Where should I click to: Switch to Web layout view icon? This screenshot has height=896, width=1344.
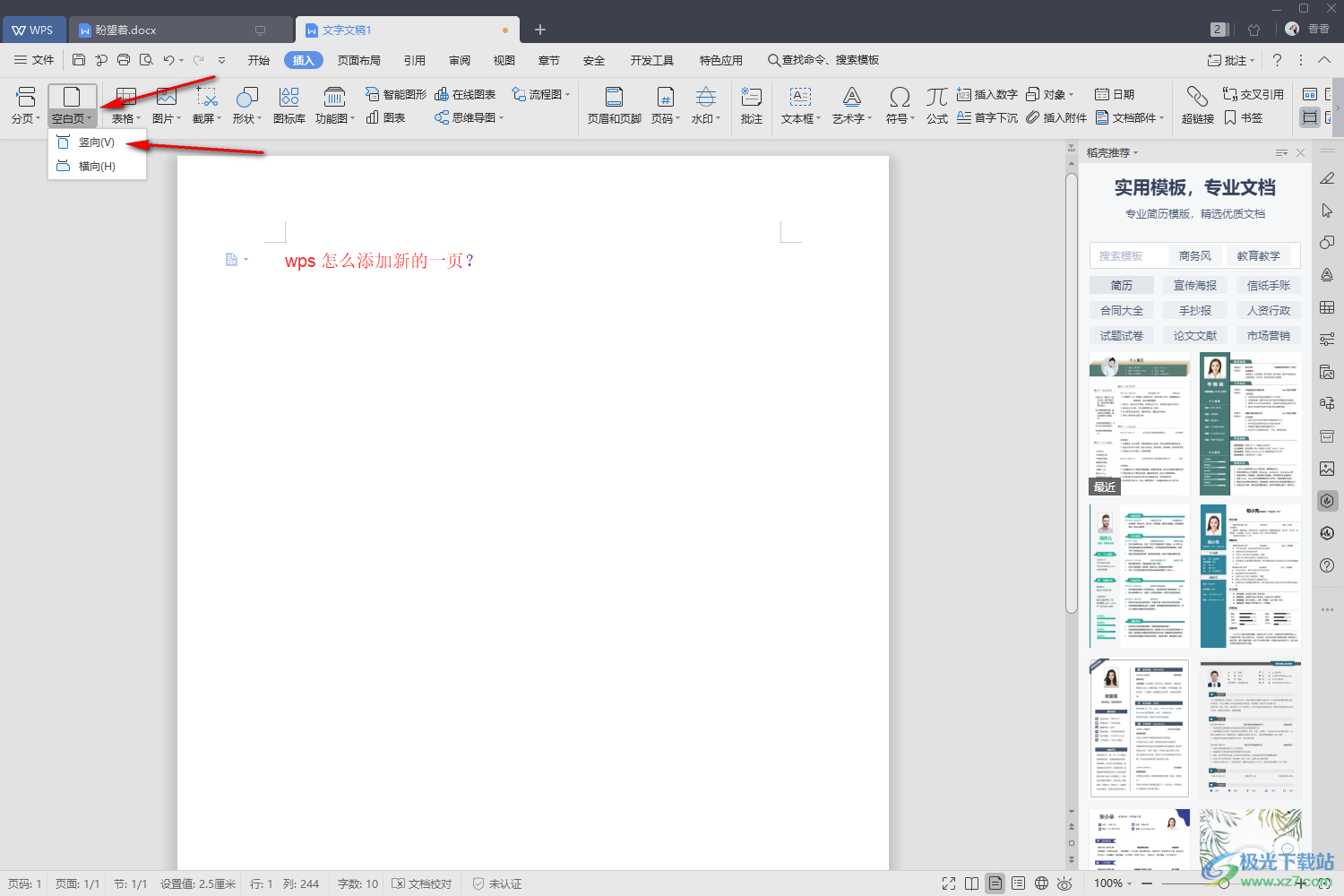pos(1041,883)
